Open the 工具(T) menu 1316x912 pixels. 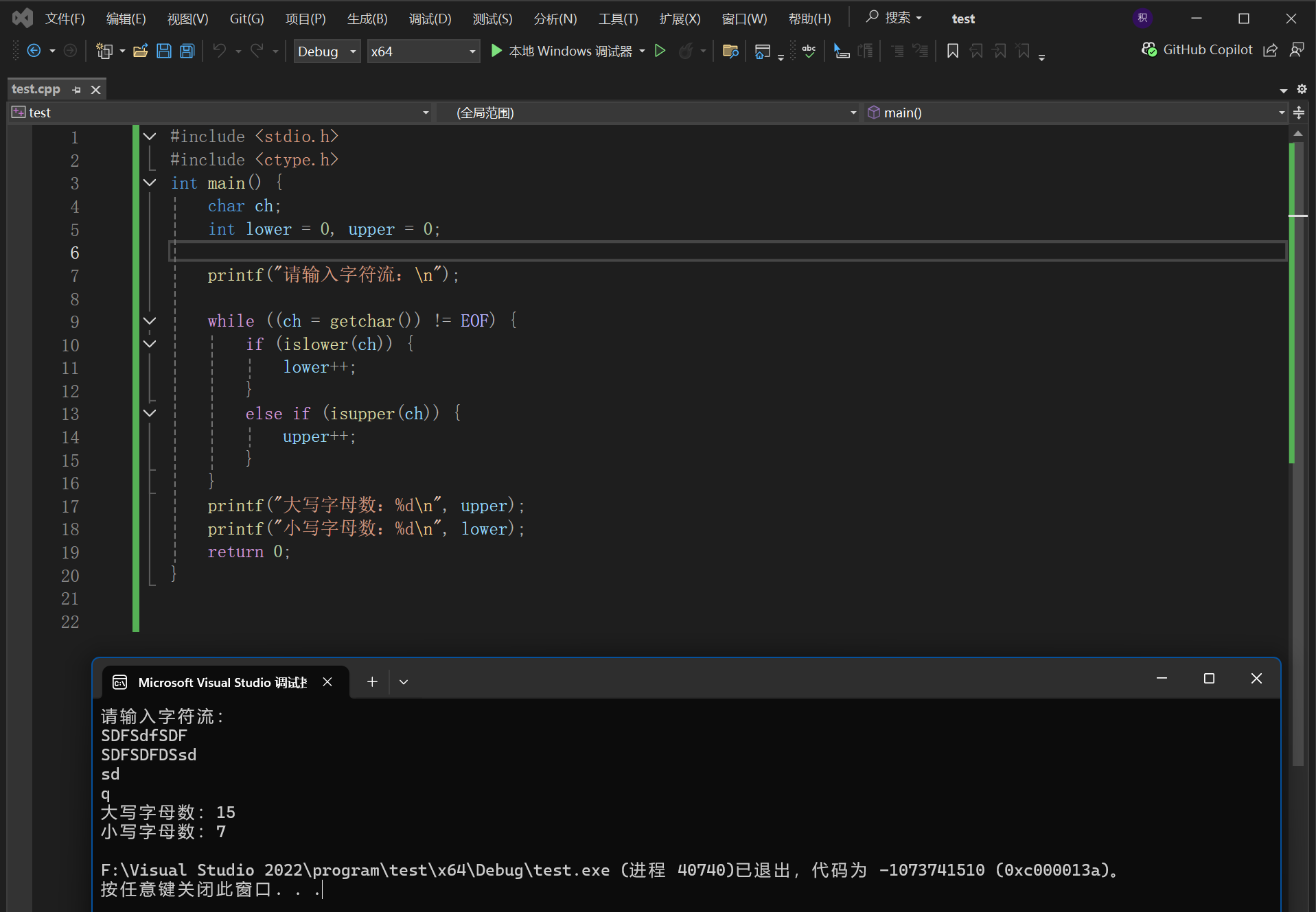619,19
